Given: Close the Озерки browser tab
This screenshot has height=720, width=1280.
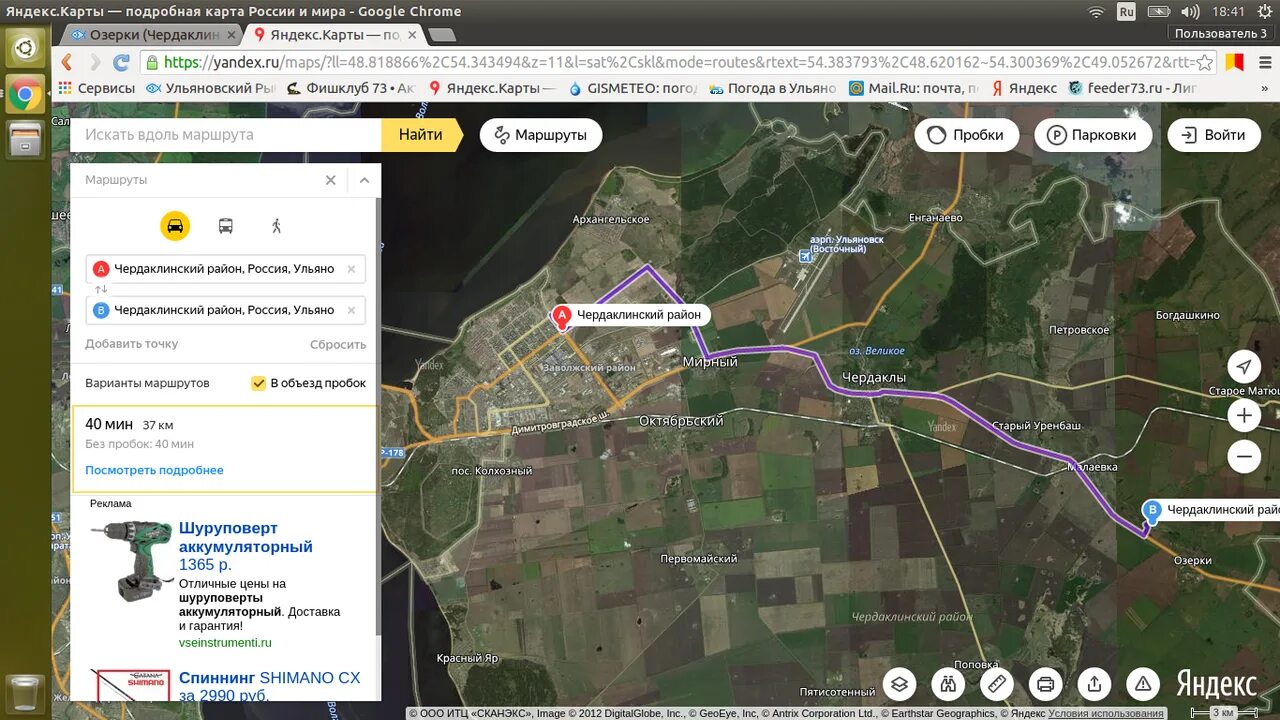Looking at the screenshot, I should [x=231, y=34].
